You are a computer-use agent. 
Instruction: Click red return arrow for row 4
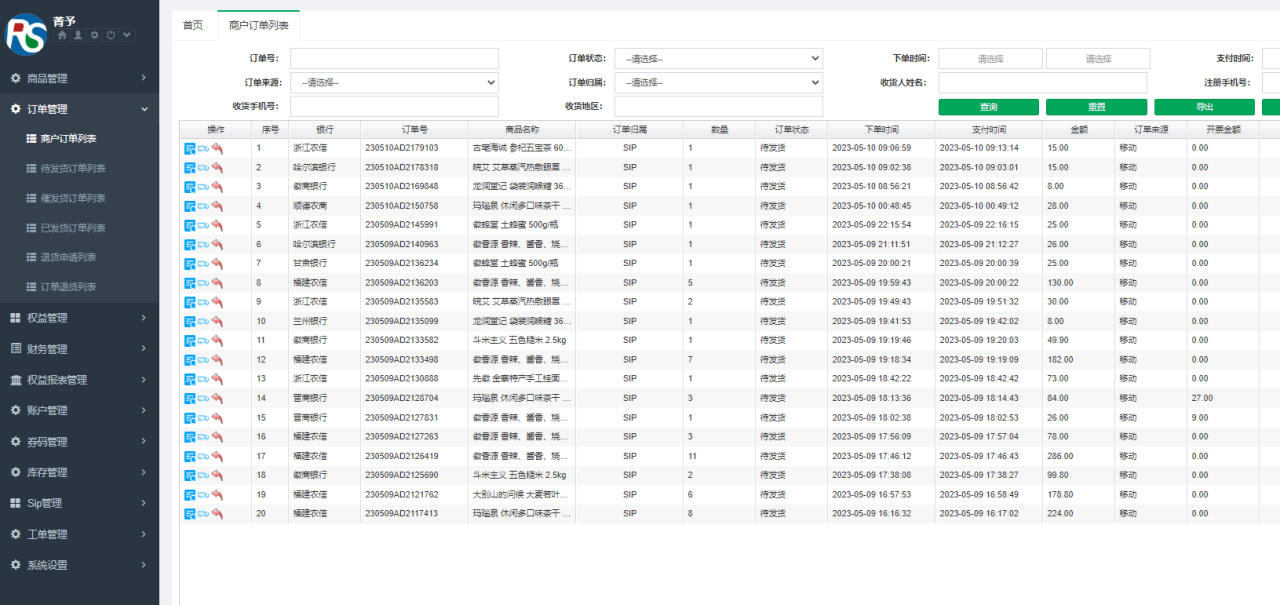(217, 206)
